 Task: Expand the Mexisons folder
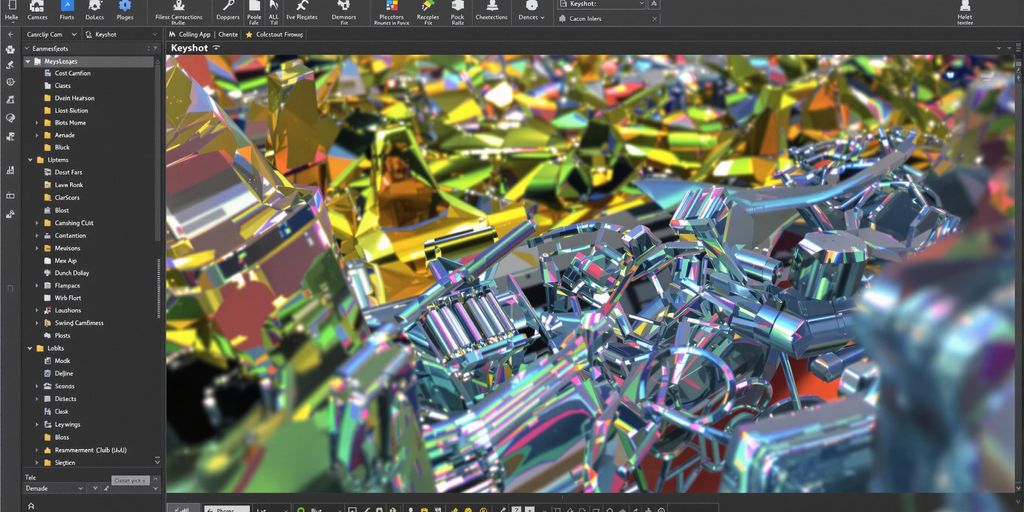tap(37, 248)
